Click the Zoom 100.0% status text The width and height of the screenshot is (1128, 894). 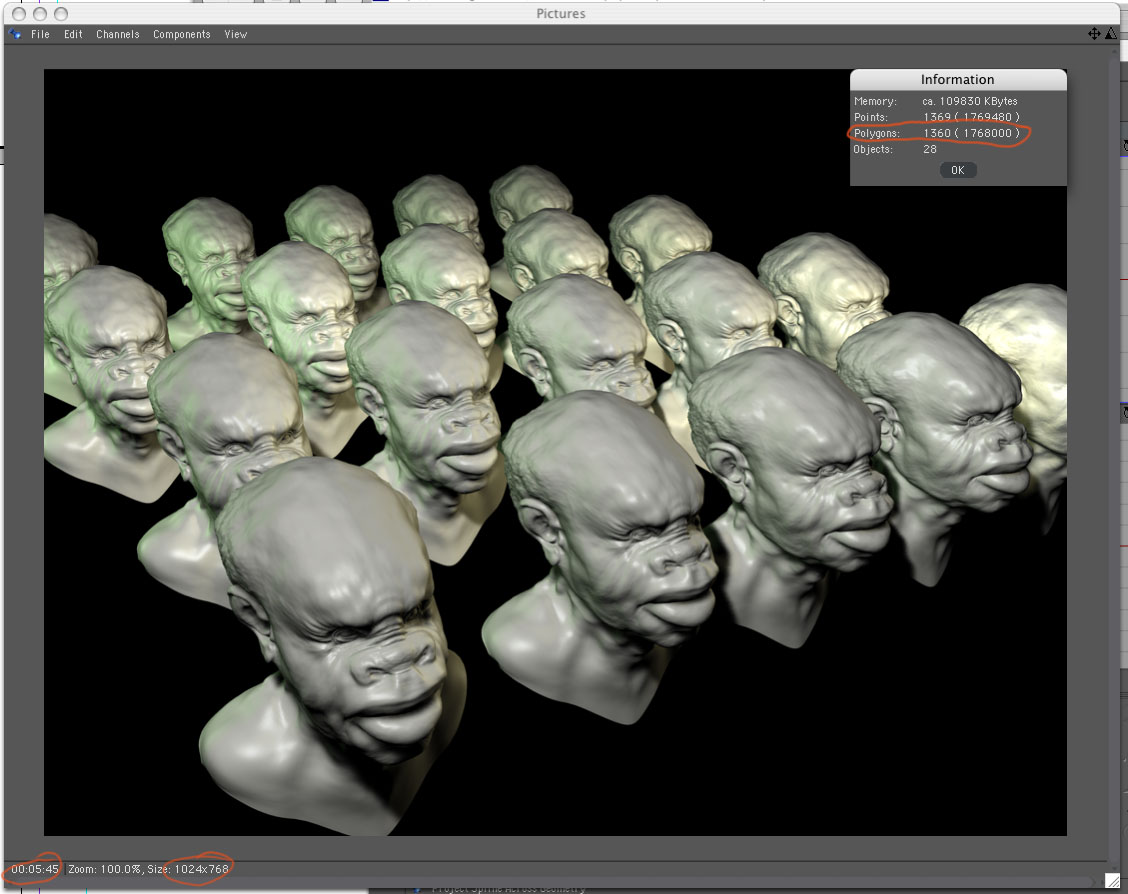103,869
